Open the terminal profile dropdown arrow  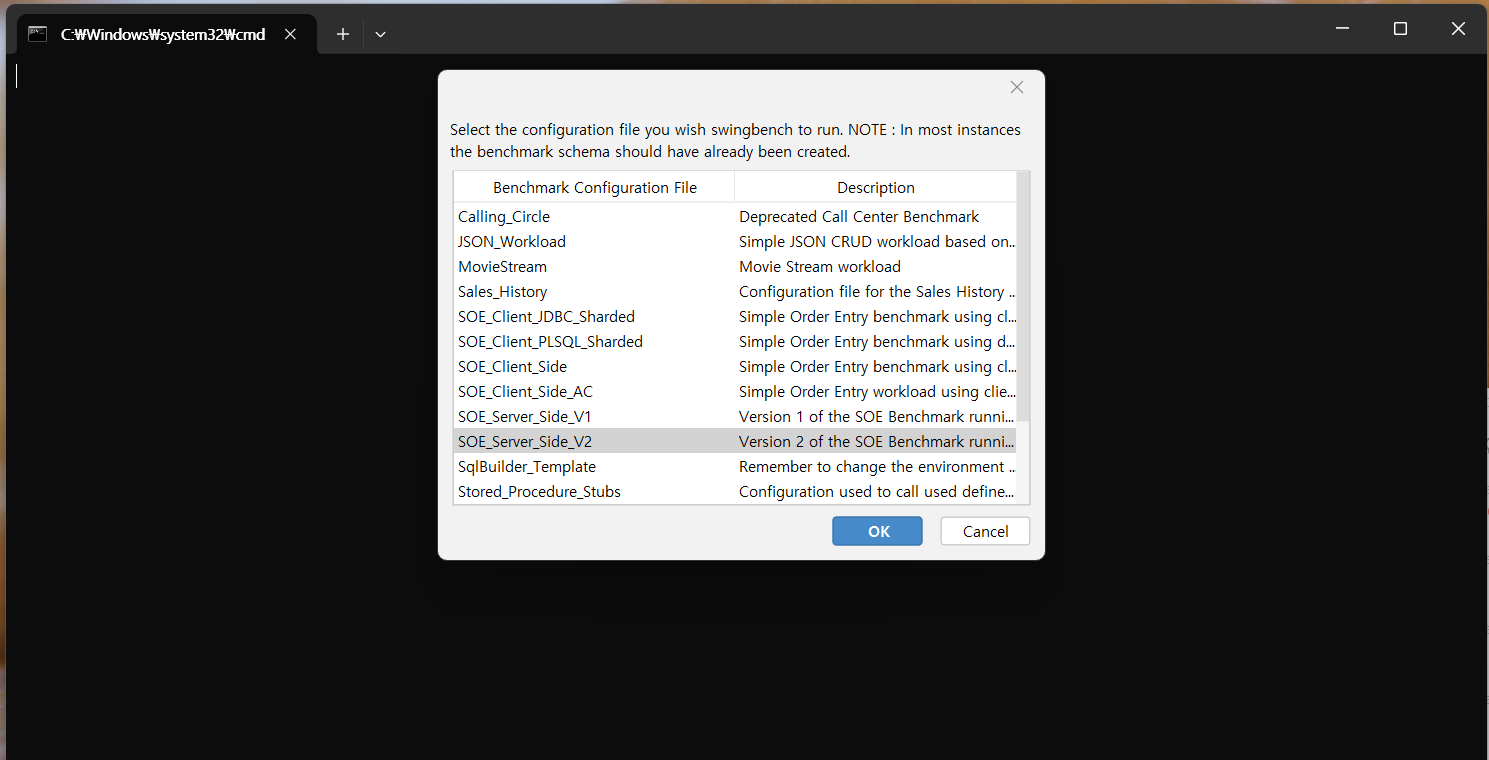380,34
